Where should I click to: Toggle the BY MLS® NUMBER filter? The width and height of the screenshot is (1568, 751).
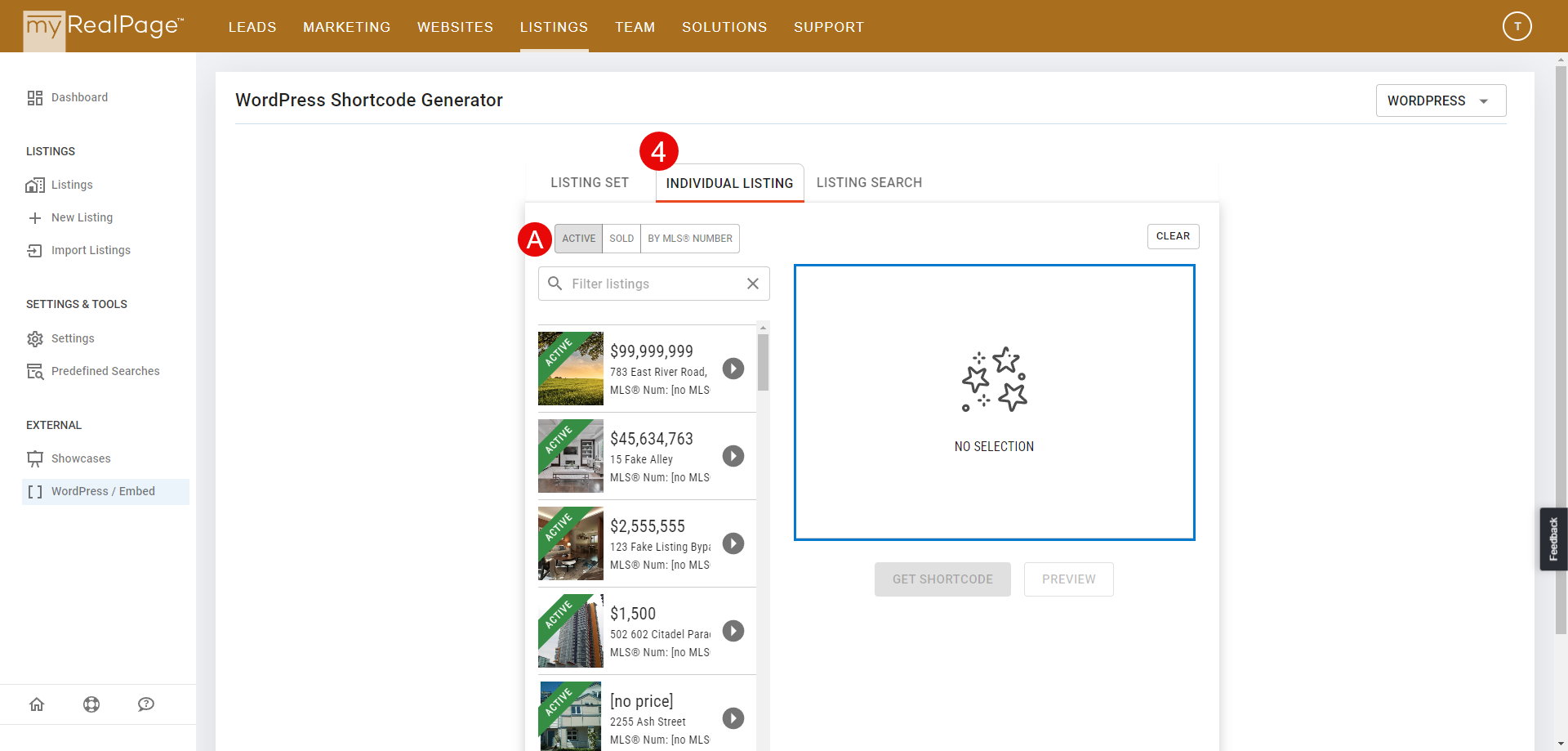click(x=690, y=239)
